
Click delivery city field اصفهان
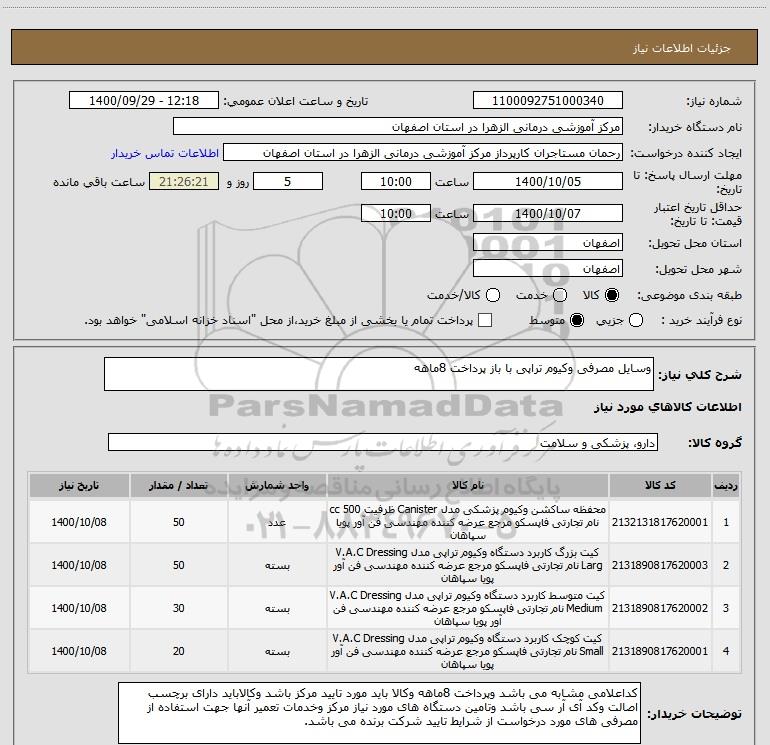click(x=548, y=269)
